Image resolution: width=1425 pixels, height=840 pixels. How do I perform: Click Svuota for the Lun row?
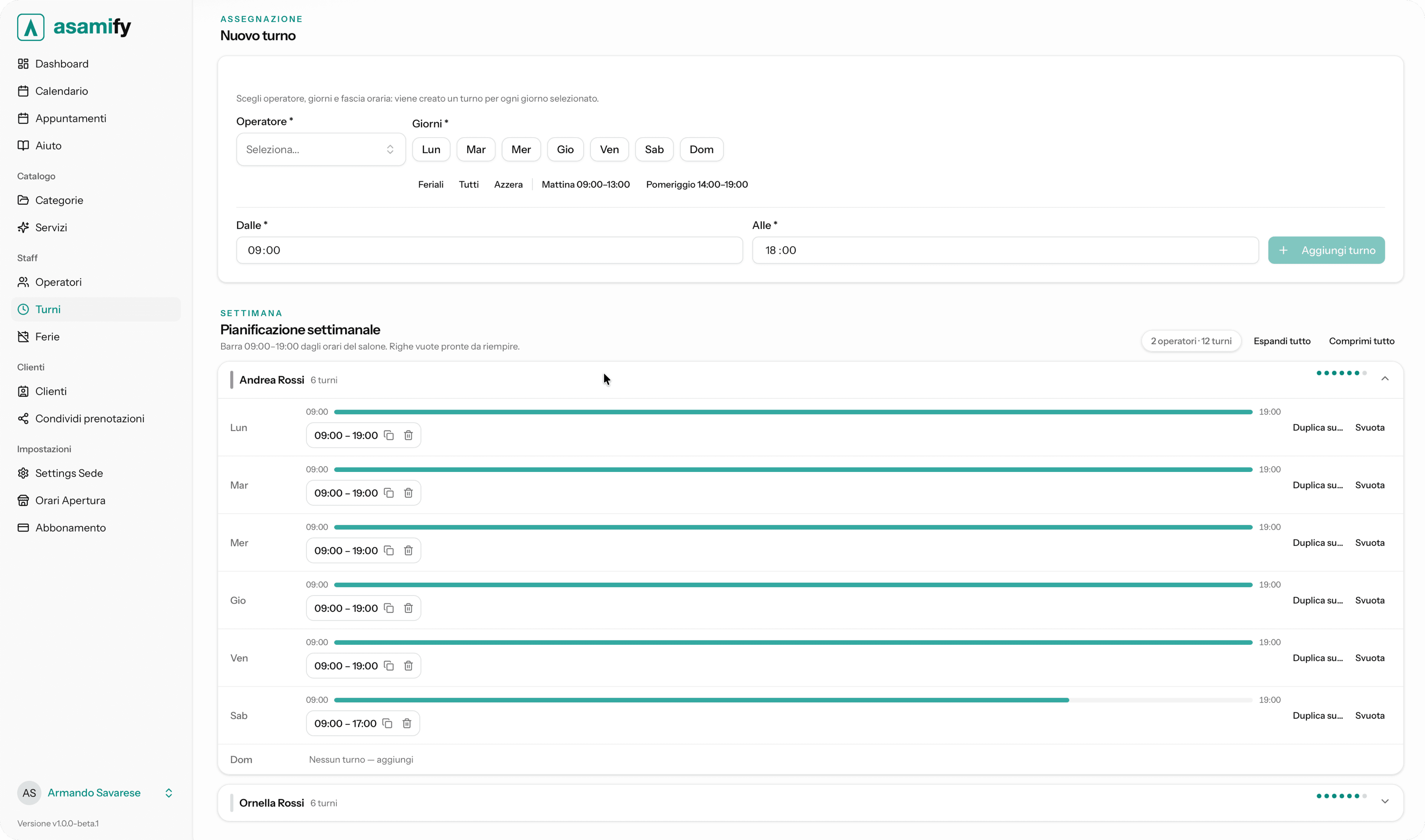[1369, 427]
